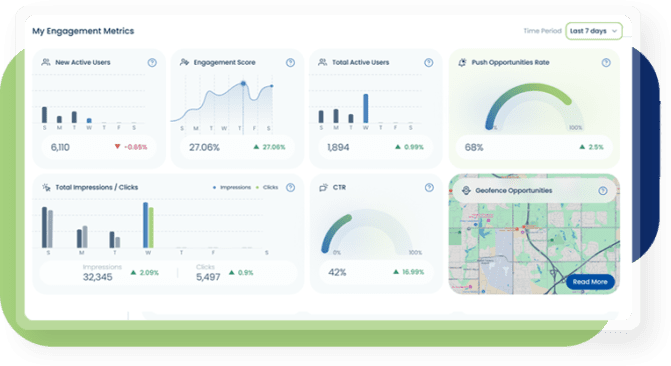Click the Total Impressions / Clicks help icon
The image size is (671, 366).
click(x=290, y=187)
